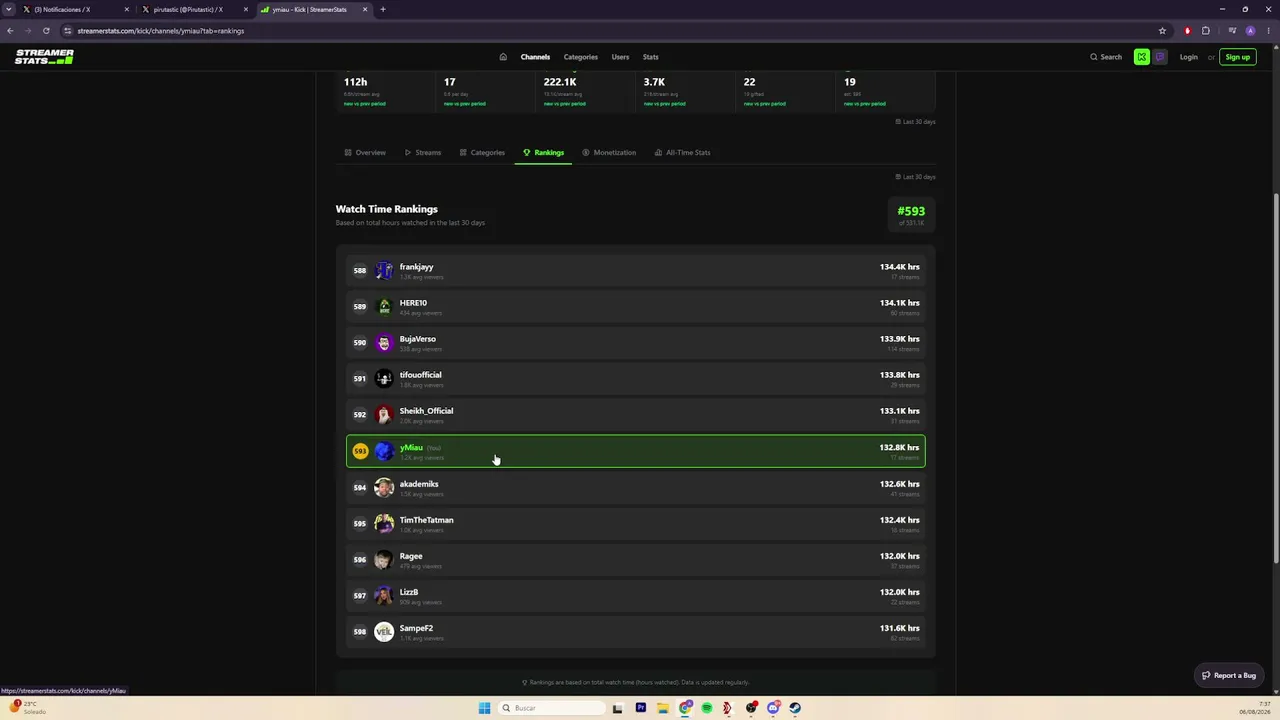Image resolution: width=1280 pixels, height=720 pixels.
Task: Open Sheikh_Official's avatar
Action: [x=384, y=414]
